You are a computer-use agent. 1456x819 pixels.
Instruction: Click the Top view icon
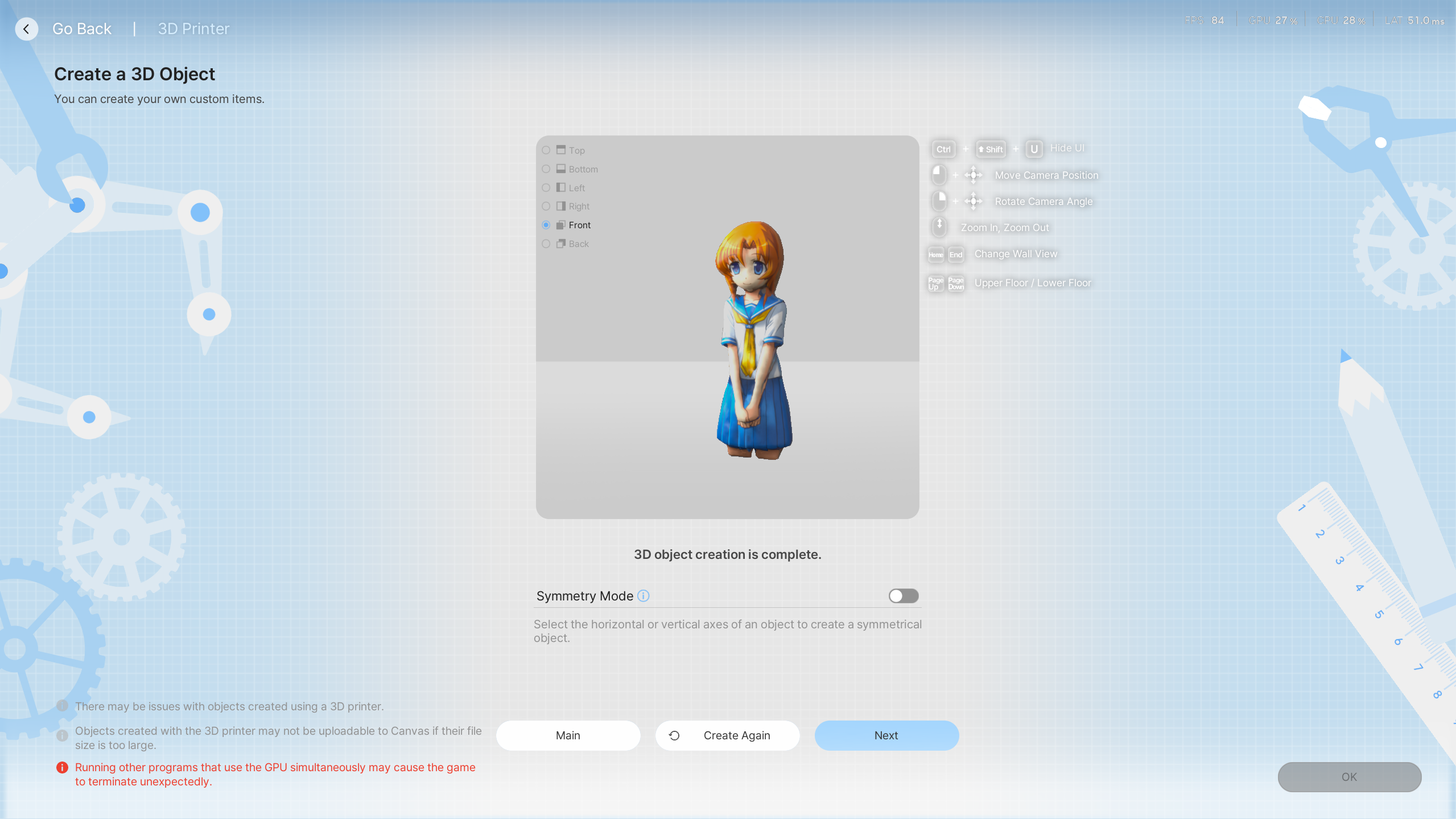coord(561,150)
